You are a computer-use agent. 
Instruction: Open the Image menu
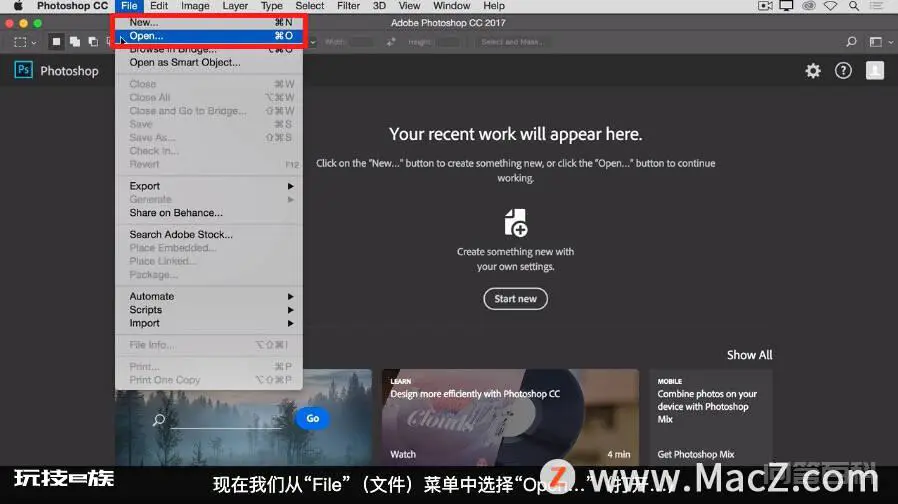[195, 6]
